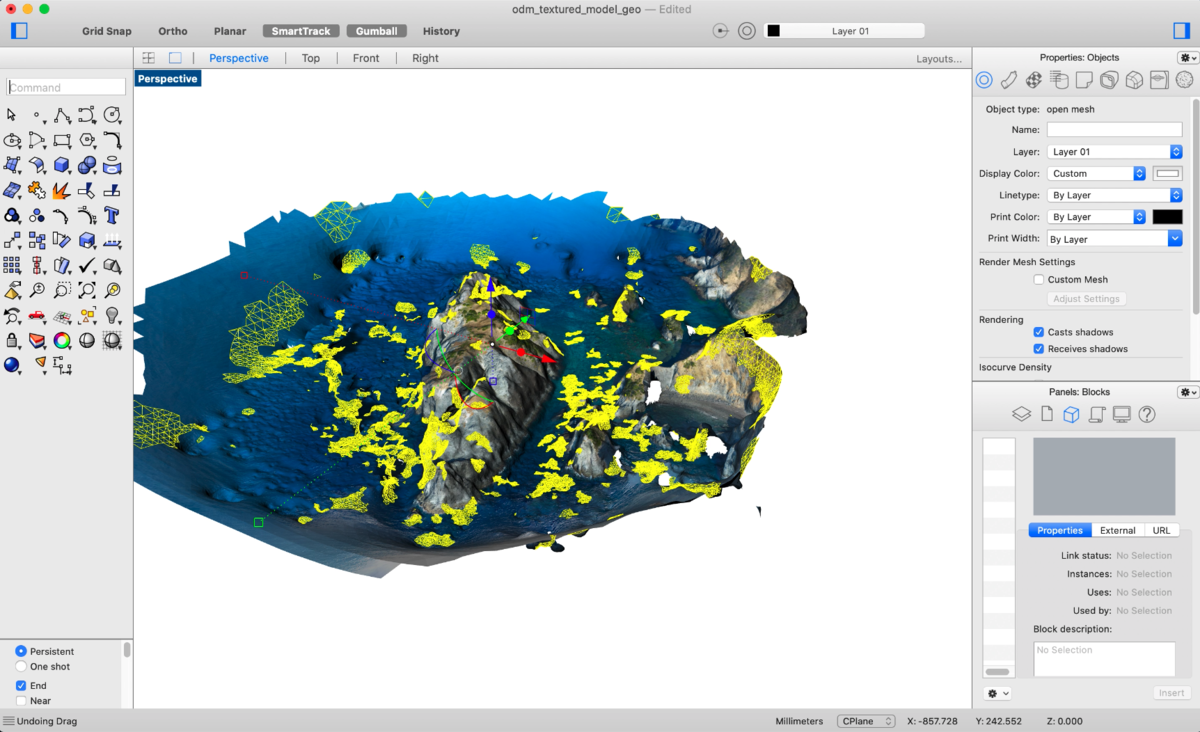
Task: Select the Circle drawing tool
Action: coord(112,115)
